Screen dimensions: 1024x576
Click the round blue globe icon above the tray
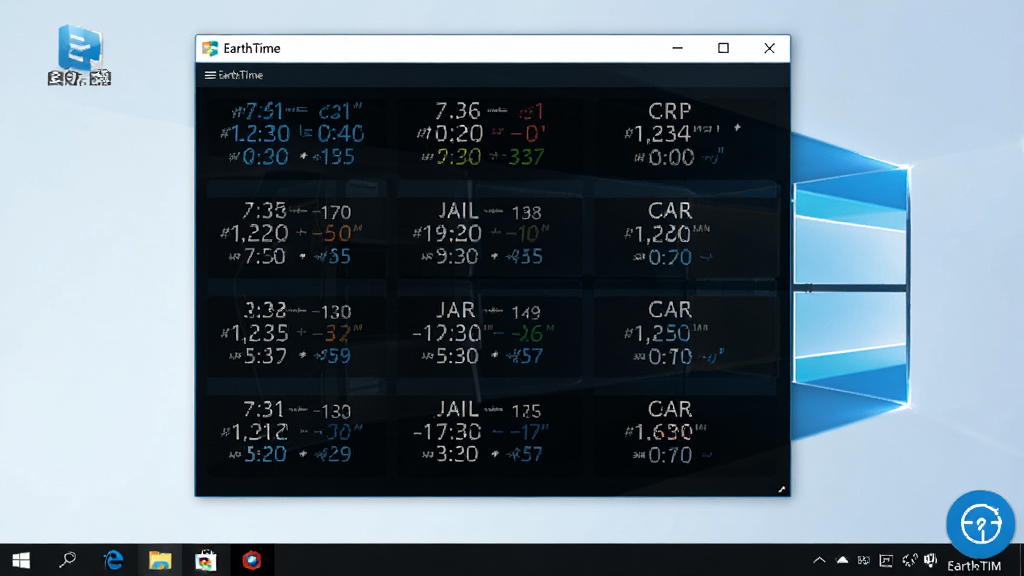tap(980, 524)
